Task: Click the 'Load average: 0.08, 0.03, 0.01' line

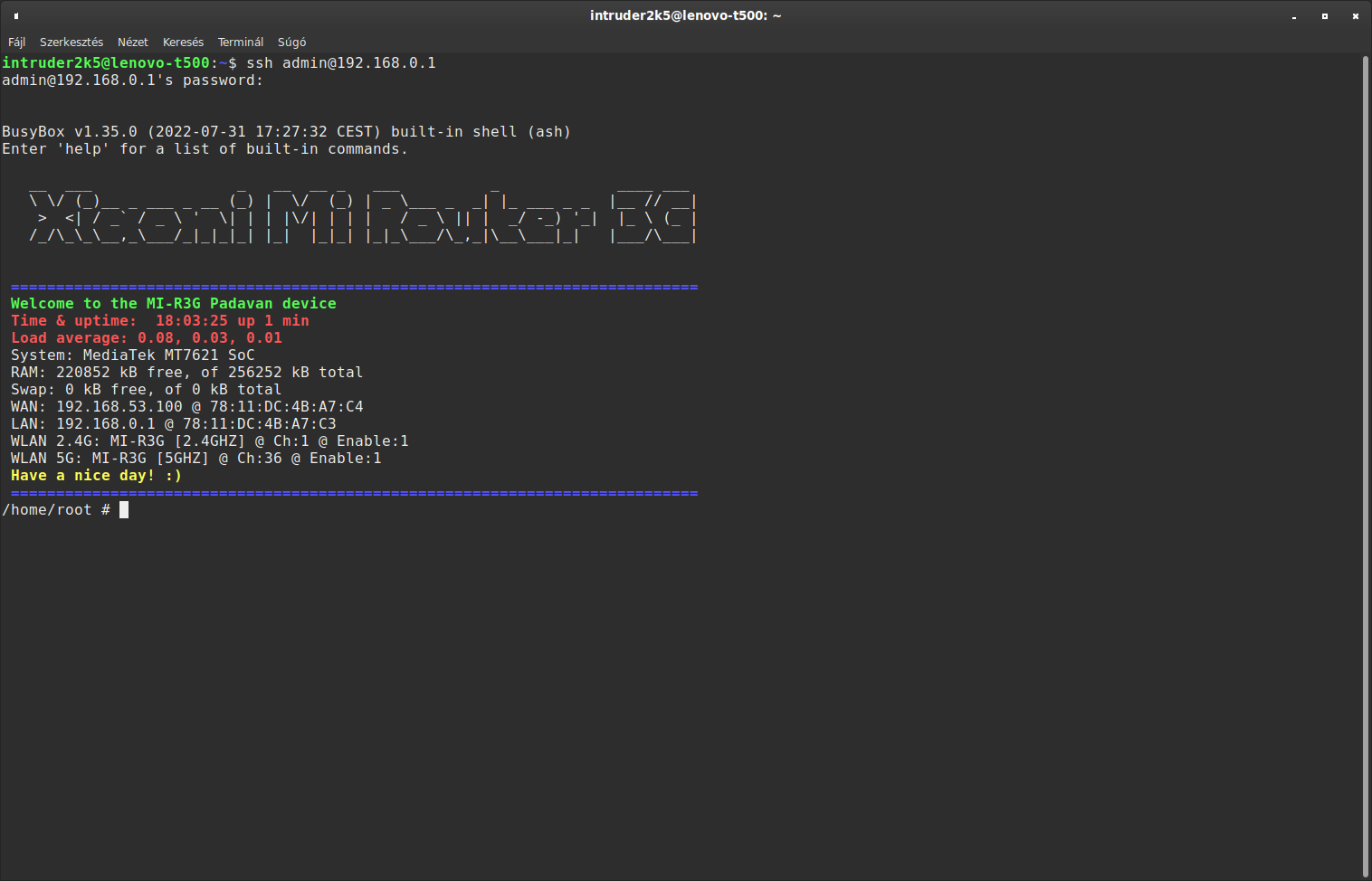Action: 147,338
